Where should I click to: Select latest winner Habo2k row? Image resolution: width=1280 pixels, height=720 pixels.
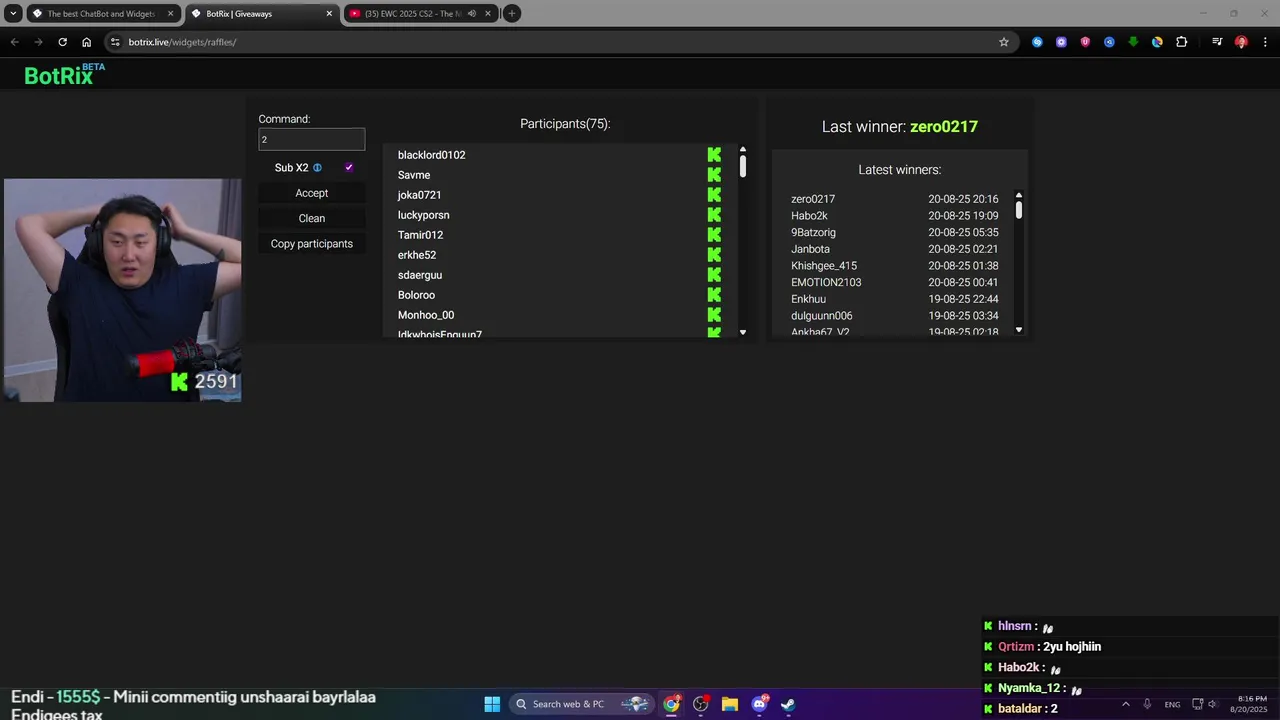tap(895, 216)
